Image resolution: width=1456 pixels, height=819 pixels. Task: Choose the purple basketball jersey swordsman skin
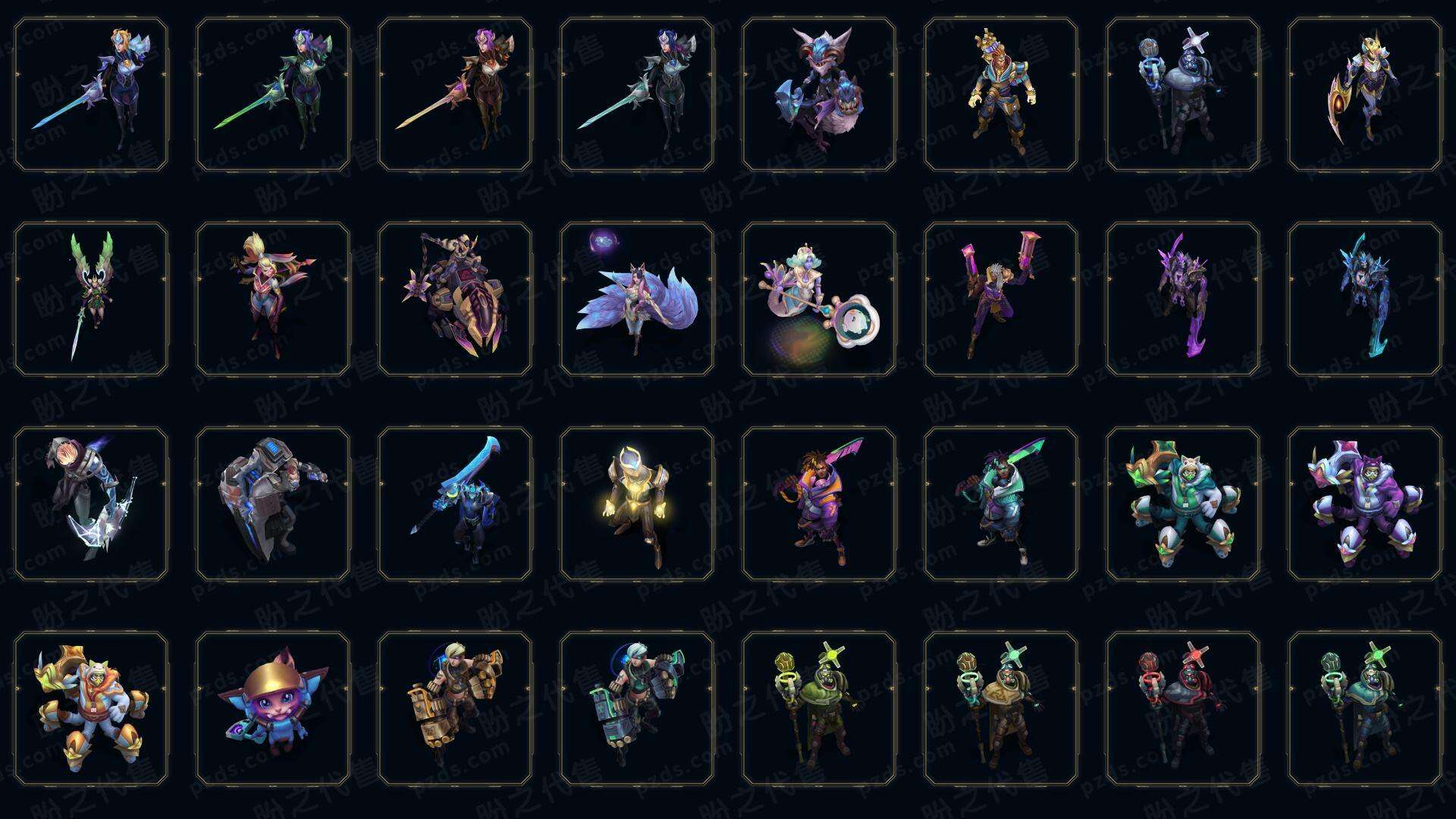pyautogui.click(x=819, y=504)
